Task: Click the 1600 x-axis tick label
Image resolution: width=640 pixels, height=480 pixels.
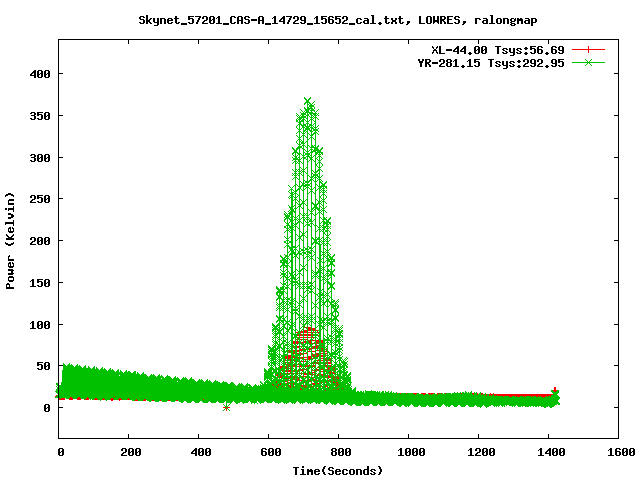Action: [x=621, y=452]
